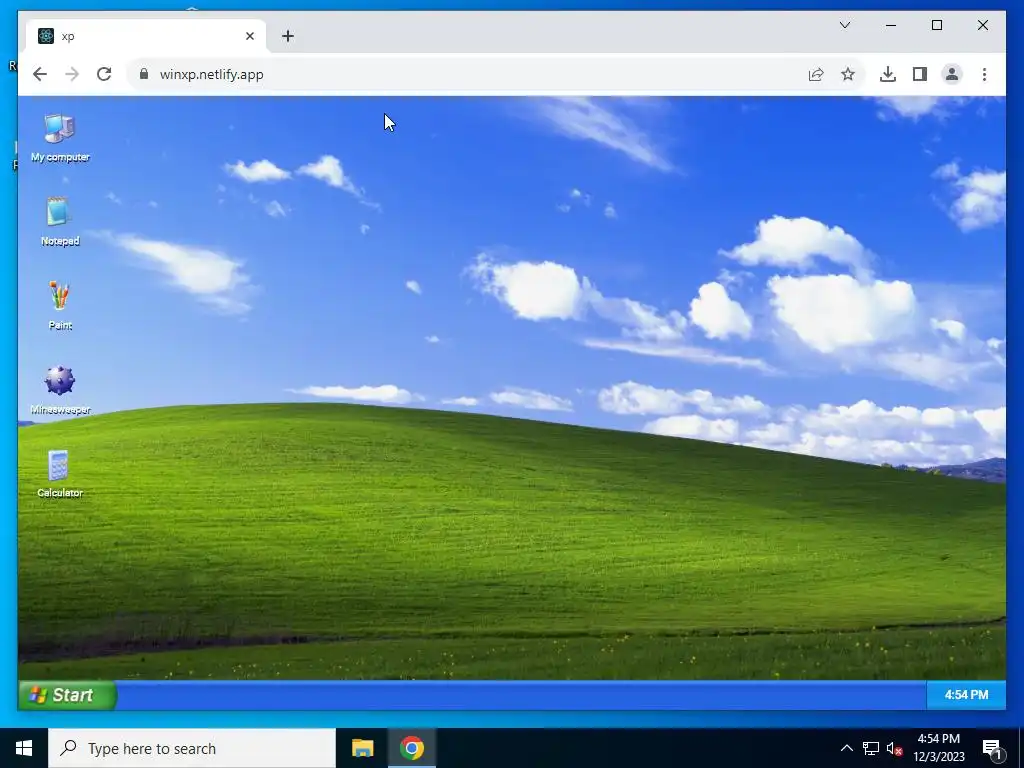Close the xp tab
The image size is (1024, 768).
click(x=249, y=36)
